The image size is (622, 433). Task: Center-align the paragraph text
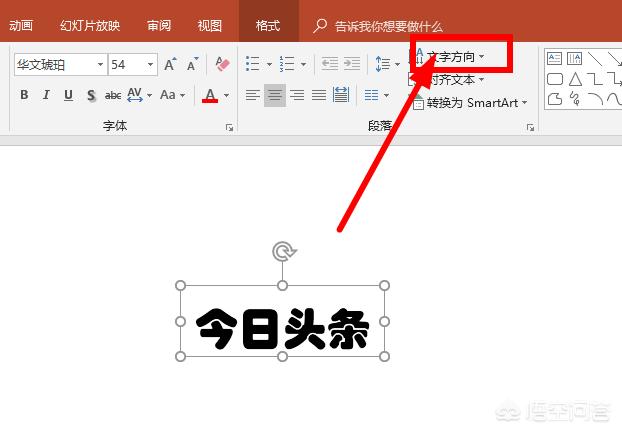[274, 95]
